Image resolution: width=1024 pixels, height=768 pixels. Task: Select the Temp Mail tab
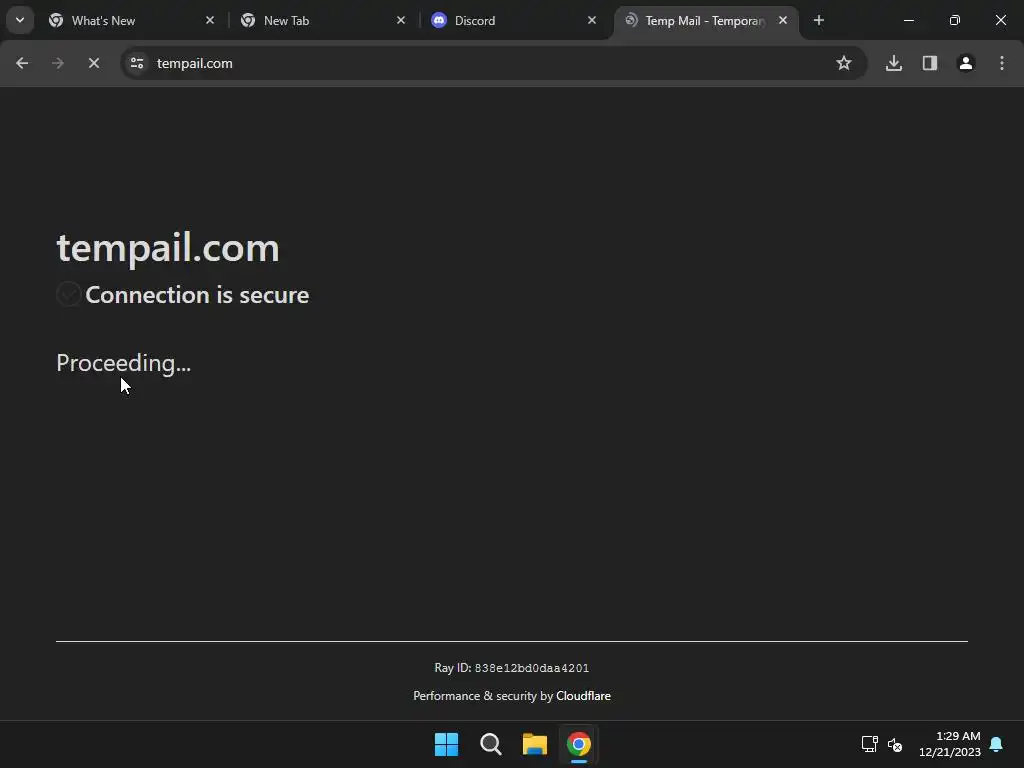point(704,20)
